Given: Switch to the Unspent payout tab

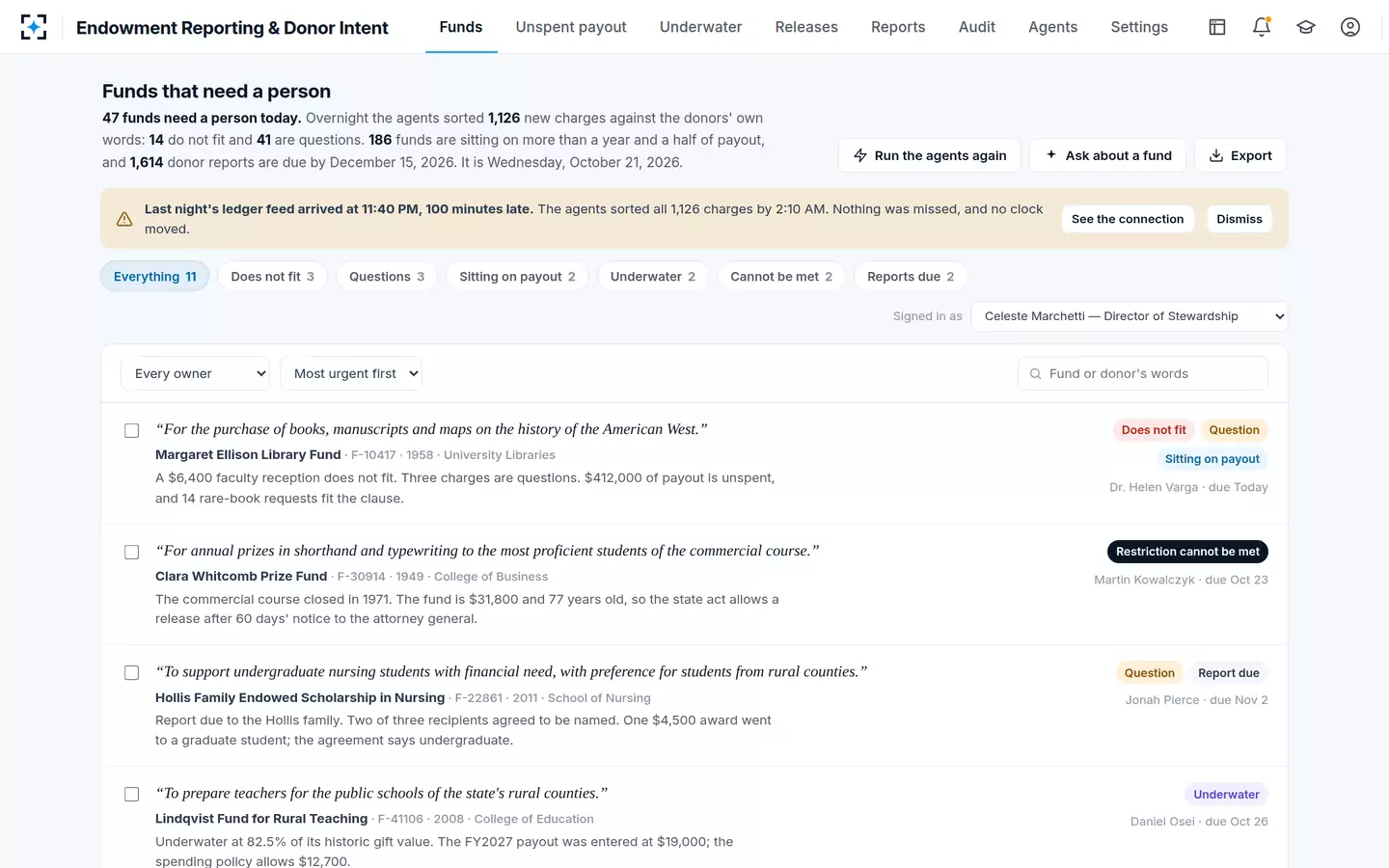Looking at the screenshot, I should pyautogui.click(x=571, y=27).
